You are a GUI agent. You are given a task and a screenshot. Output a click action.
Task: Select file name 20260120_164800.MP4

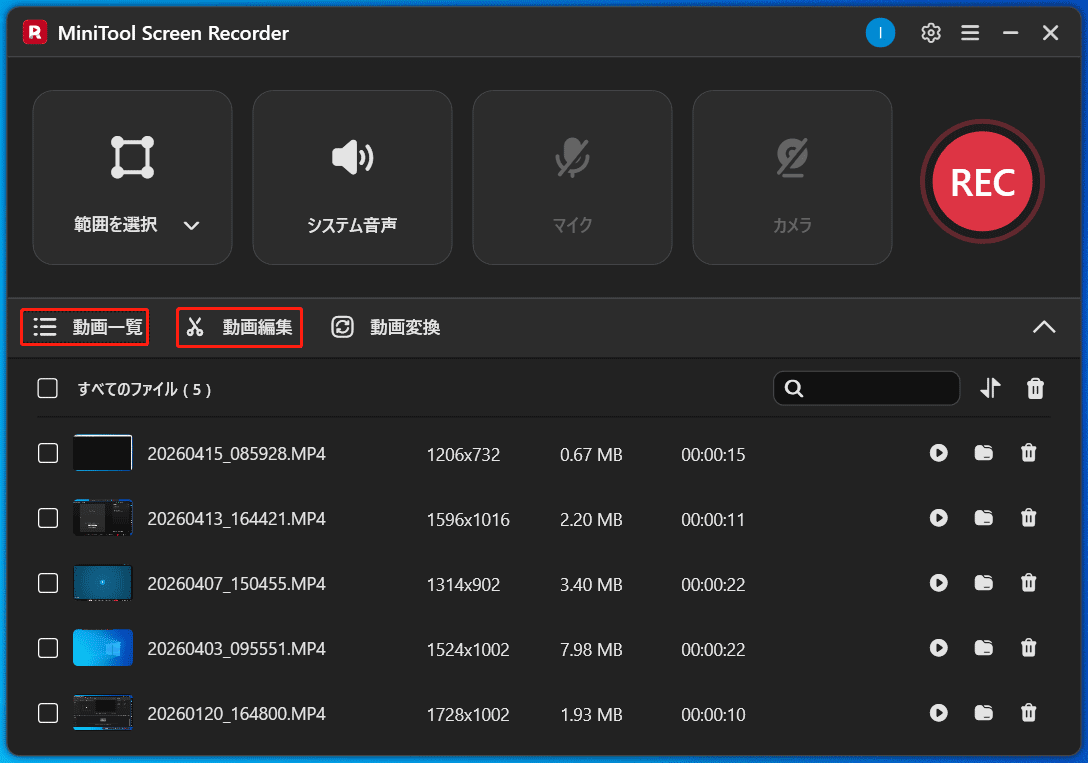[237, 714]
